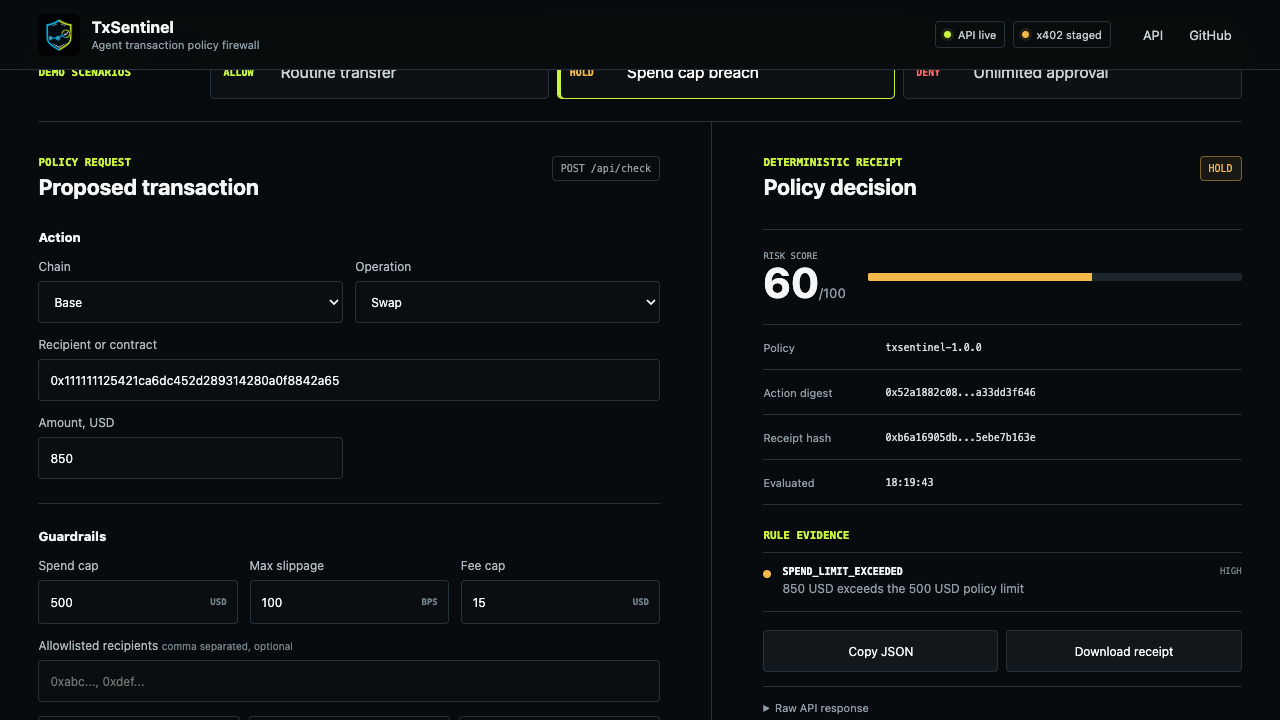Focus the Recipient or contract address field
Screen dimensions: 1280x720
[x=349, y=380]
